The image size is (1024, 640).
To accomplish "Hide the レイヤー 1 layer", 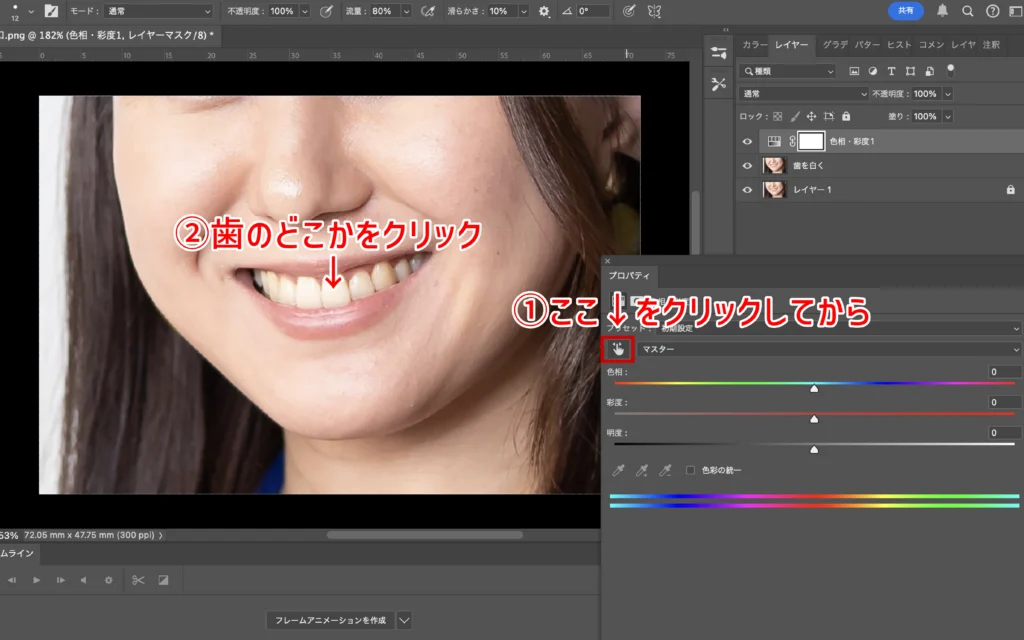I will (x=747, y=190).
